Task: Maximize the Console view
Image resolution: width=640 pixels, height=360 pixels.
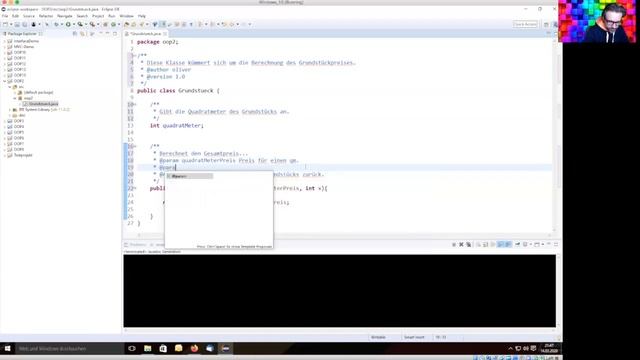Action: [556, 244]
